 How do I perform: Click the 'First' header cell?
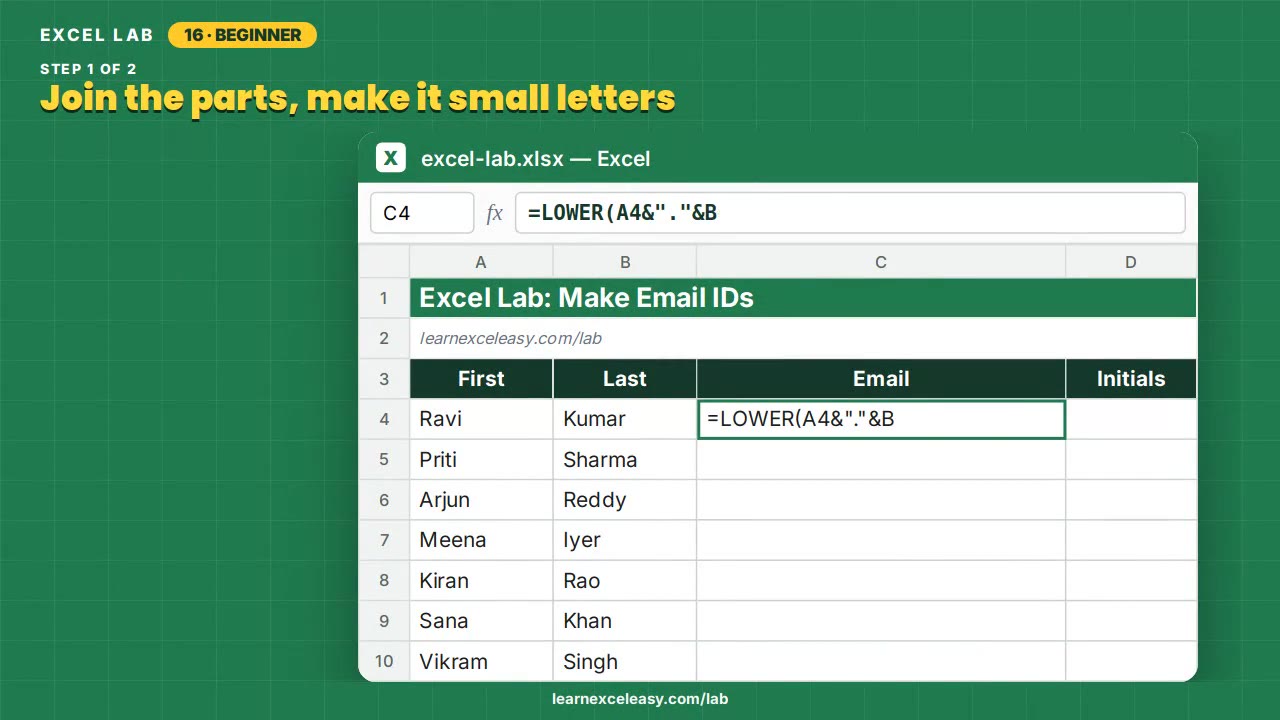pos(481,379)
